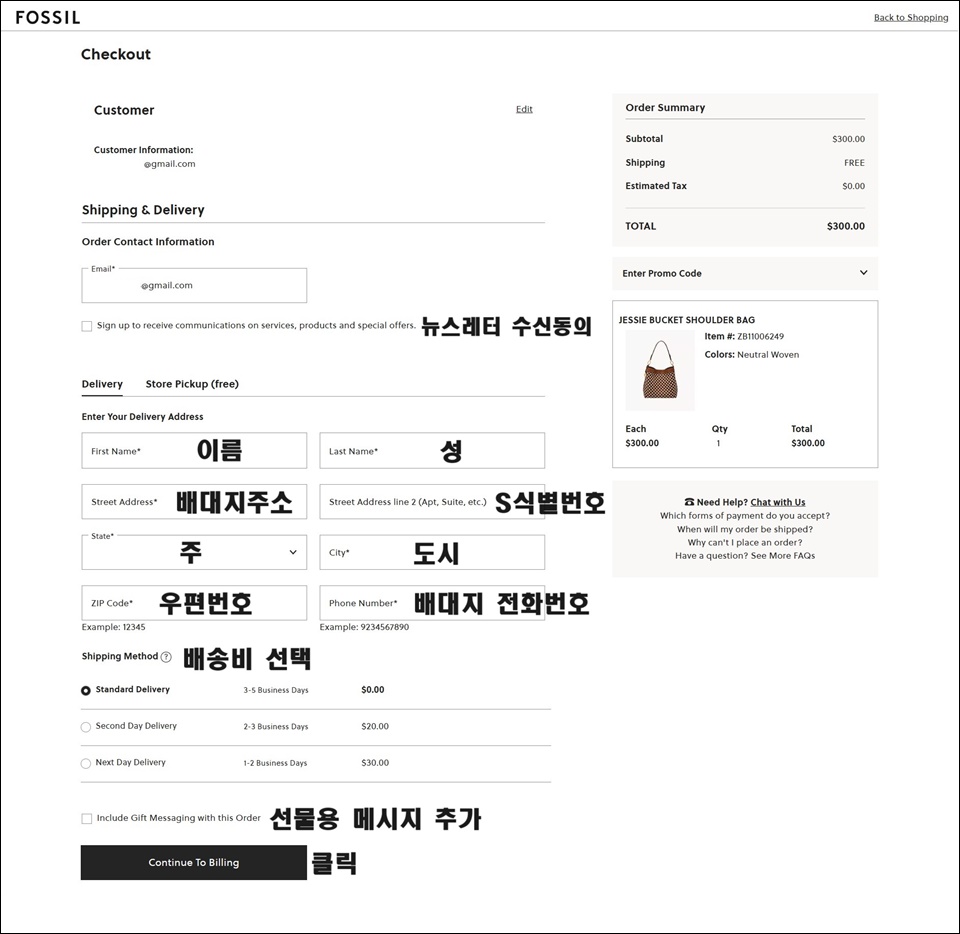
Task: Open Chat with Us link
Action: point(778,502)
